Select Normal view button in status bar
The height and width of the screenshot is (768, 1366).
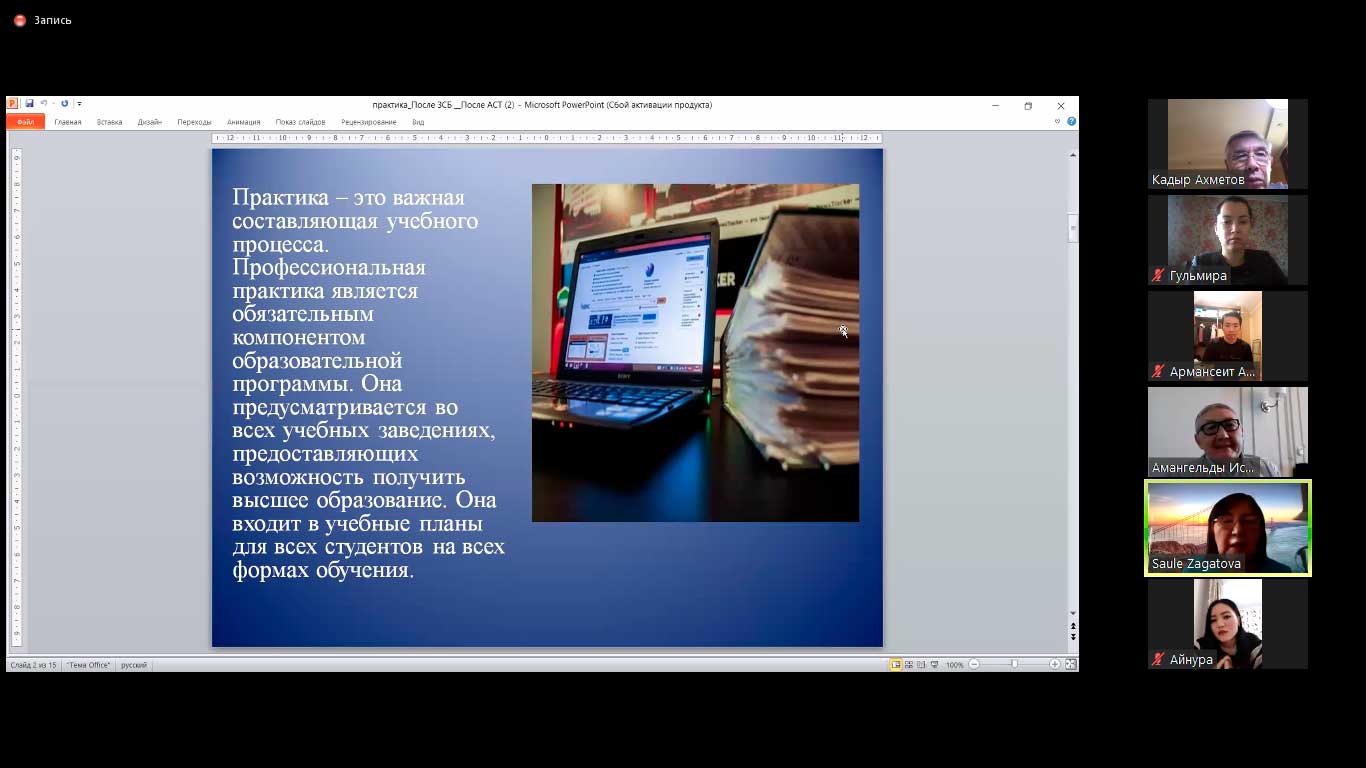point(896,665)
